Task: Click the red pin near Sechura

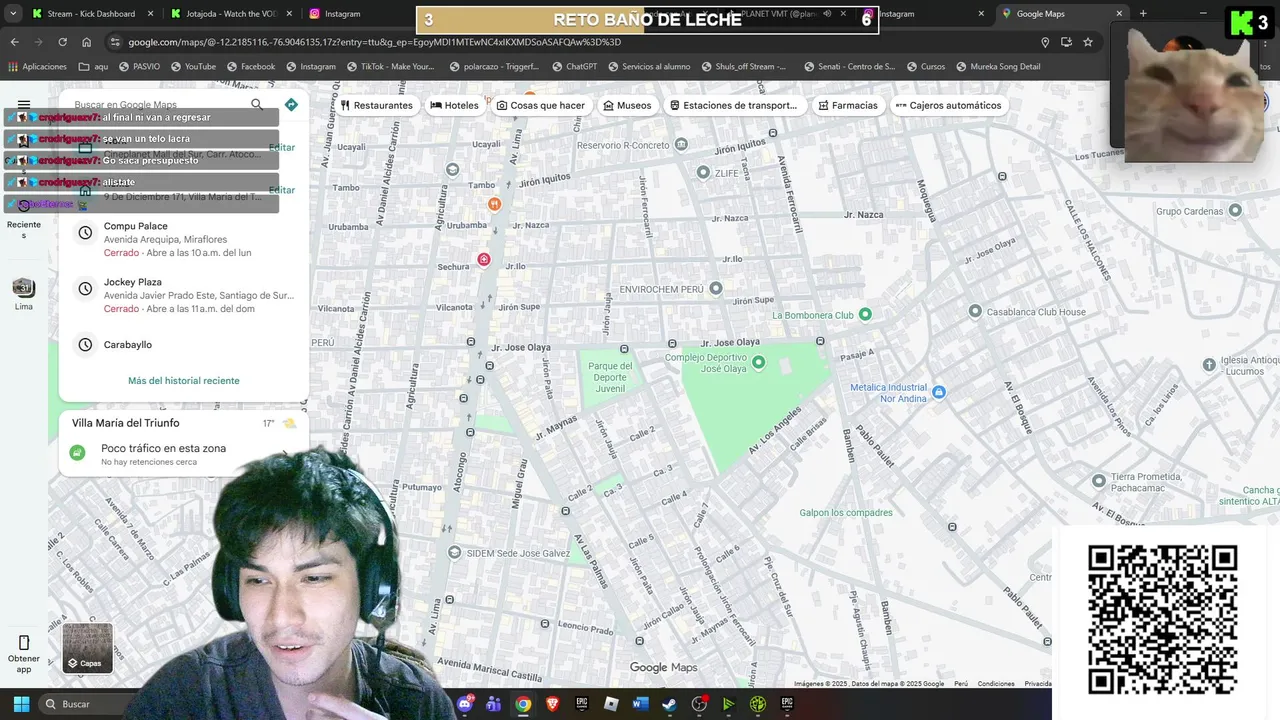Action: tap(484, 259)
